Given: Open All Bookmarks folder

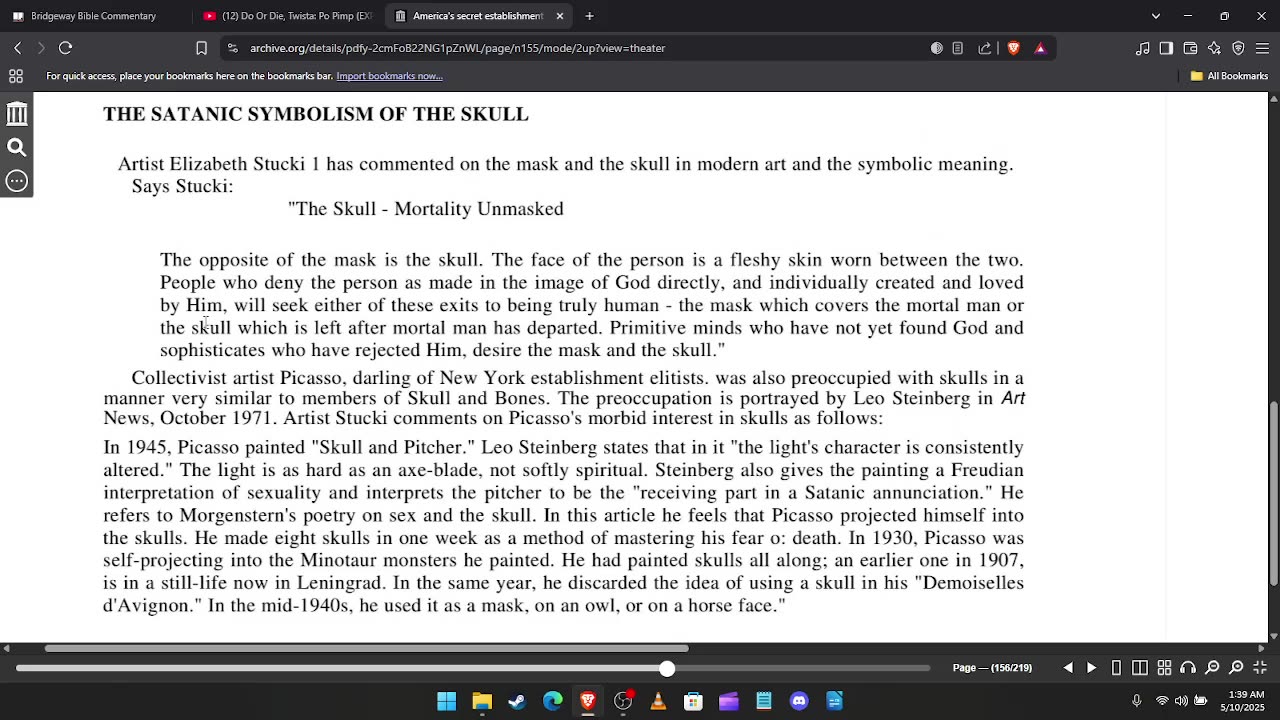Looking at the screenshot, I should click(x=1229, y=76).
